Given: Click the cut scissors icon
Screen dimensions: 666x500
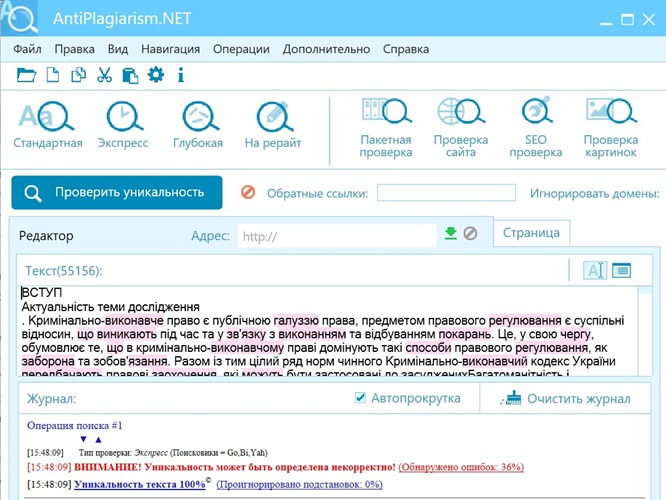Looking at the screenshot, I should (x=105, y=75).
